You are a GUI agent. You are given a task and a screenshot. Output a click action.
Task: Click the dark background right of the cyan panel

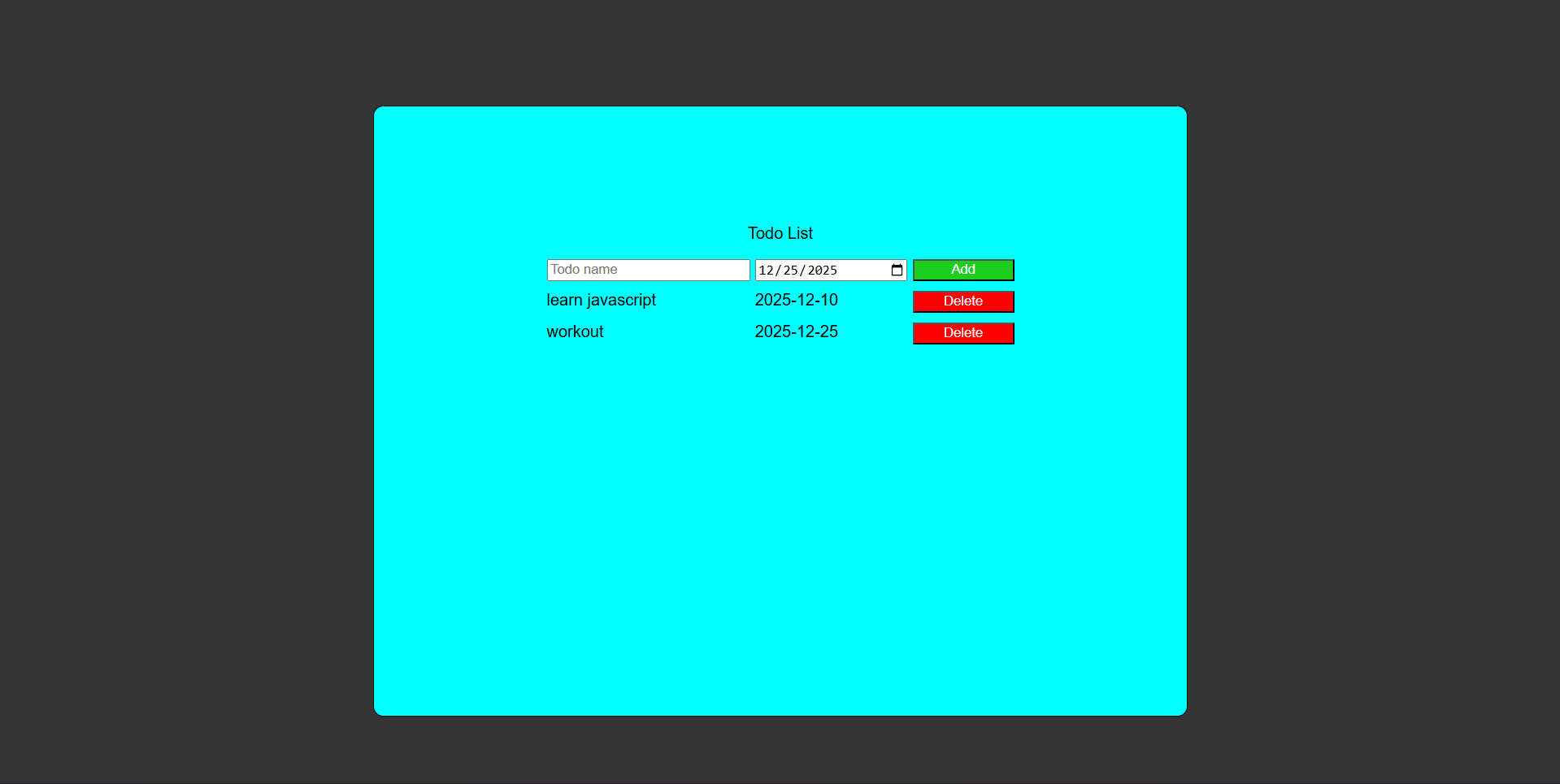coord(1374,406)
